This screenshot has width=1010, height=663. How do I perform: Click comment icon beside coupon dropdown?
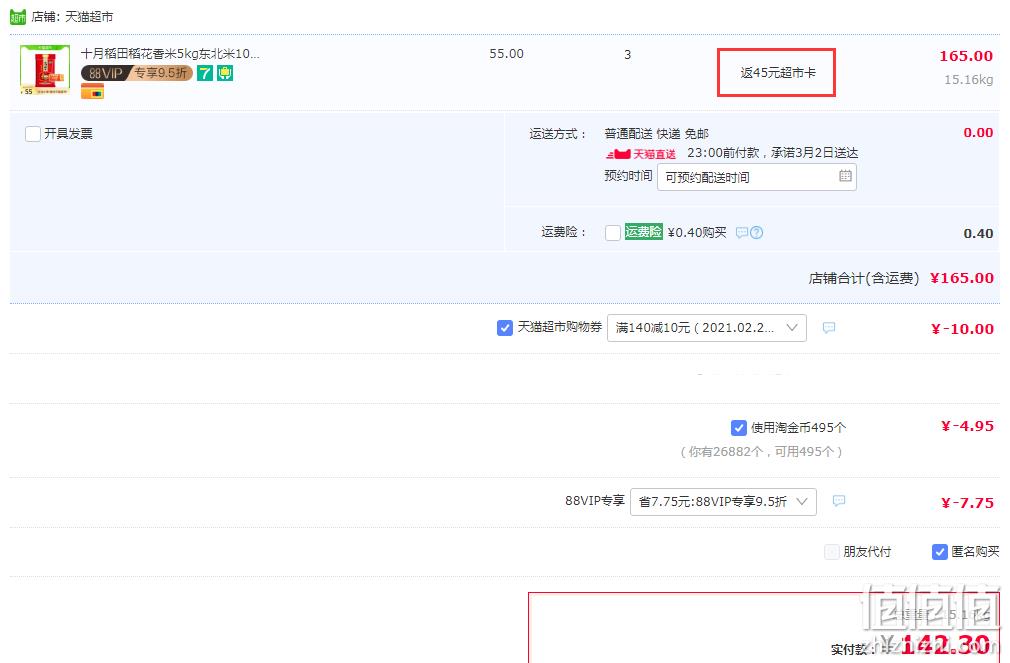click(x=829, y=328)
